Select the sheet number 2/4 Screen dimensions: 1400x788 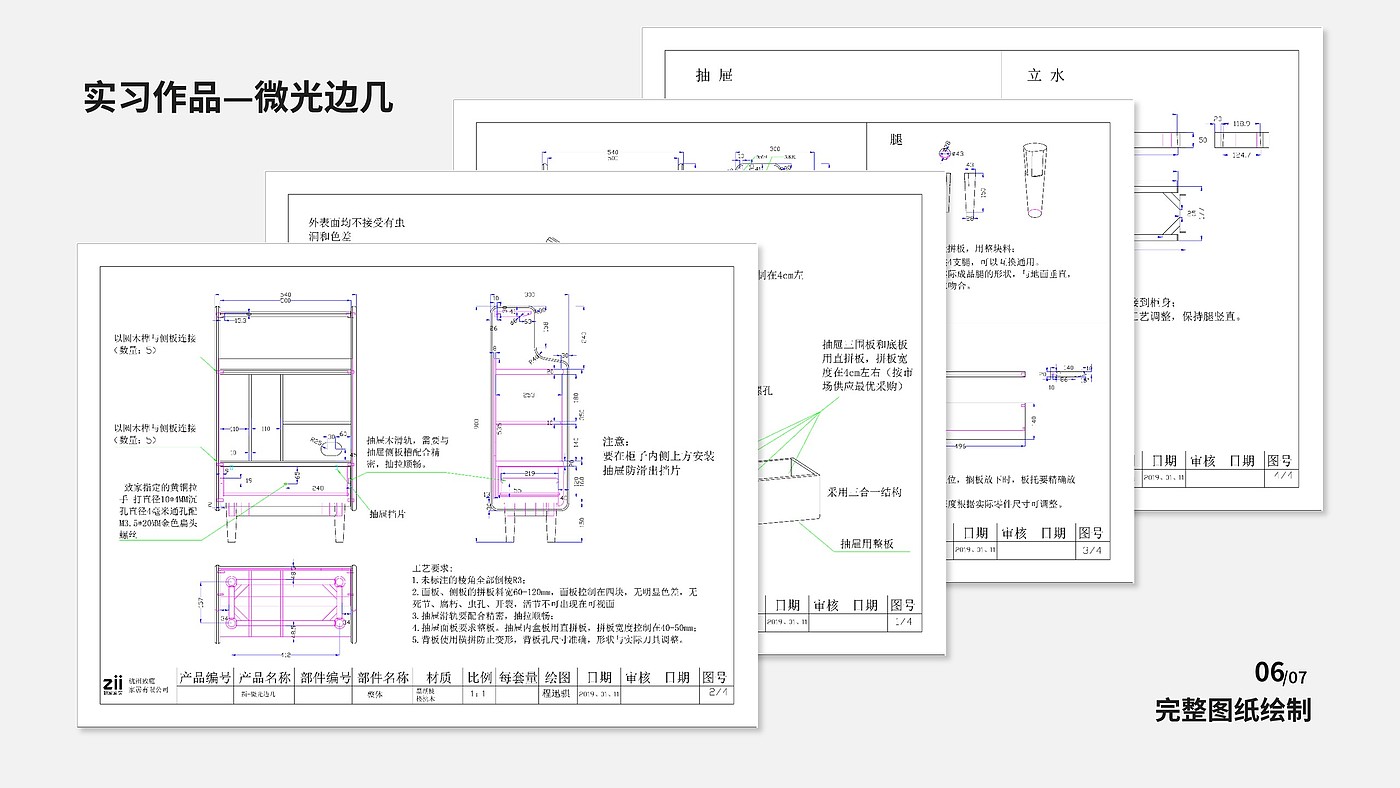(x=717, y=692)
